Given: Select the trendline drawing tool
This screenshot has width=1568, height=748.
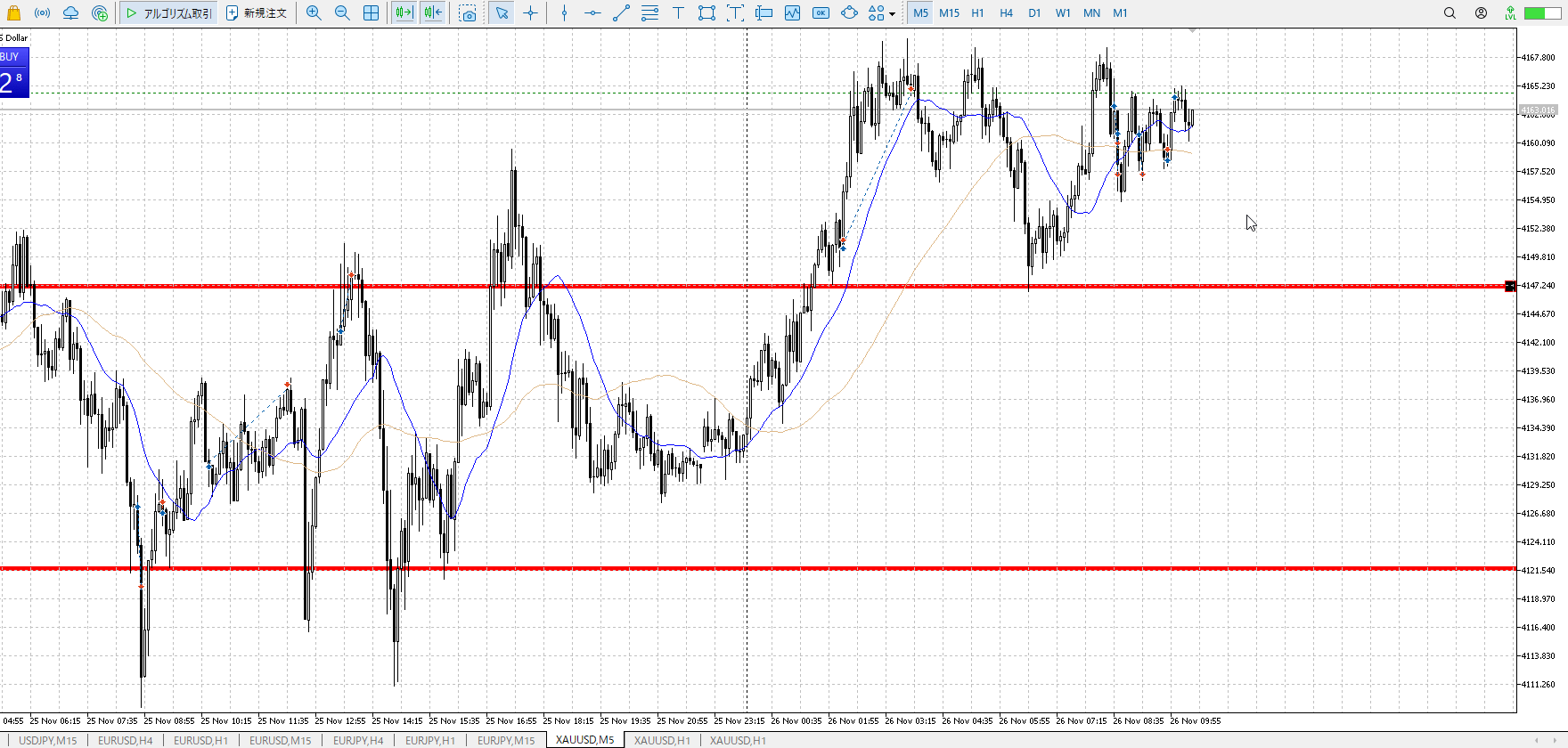Looking at the screenshot, I should coord(621,12).
